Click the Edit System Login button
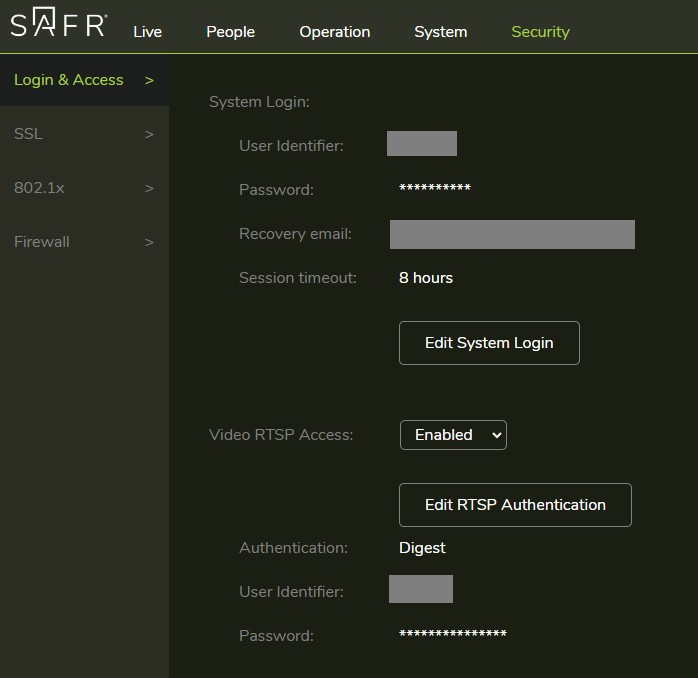The image size is (698, 678). 489,343
